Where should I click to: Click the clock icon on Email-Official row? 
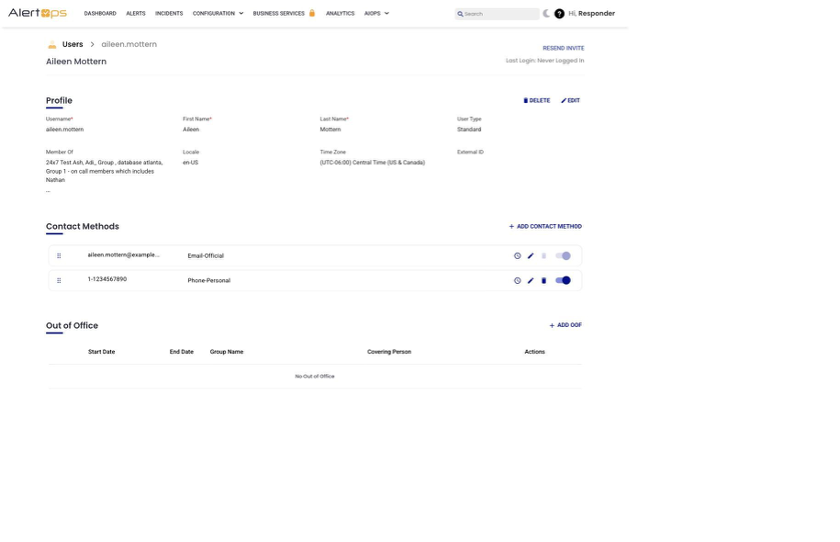point(517,256)
